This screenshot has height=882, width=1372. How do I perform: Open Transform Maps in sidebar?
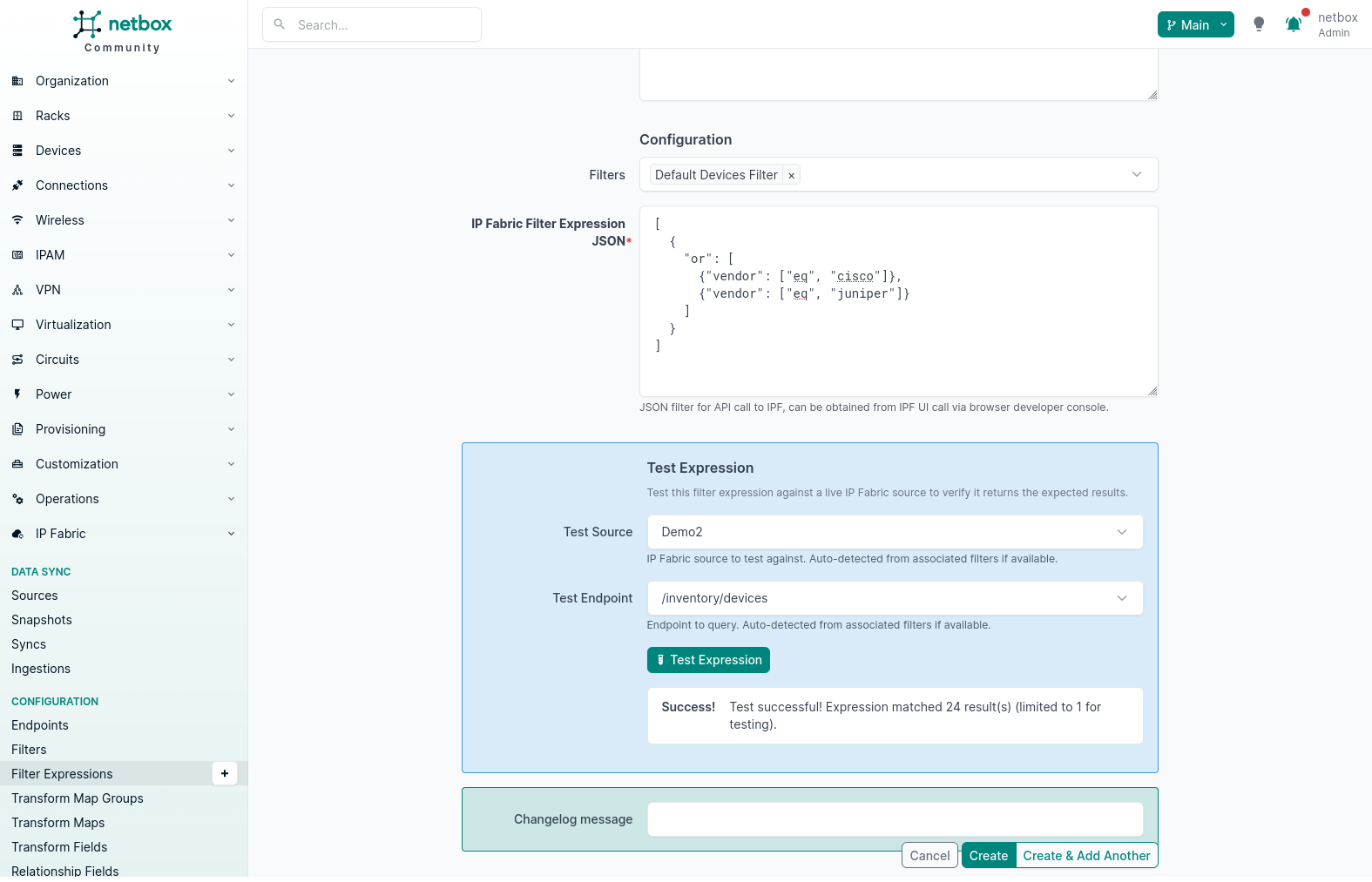(x=58, y=823)
